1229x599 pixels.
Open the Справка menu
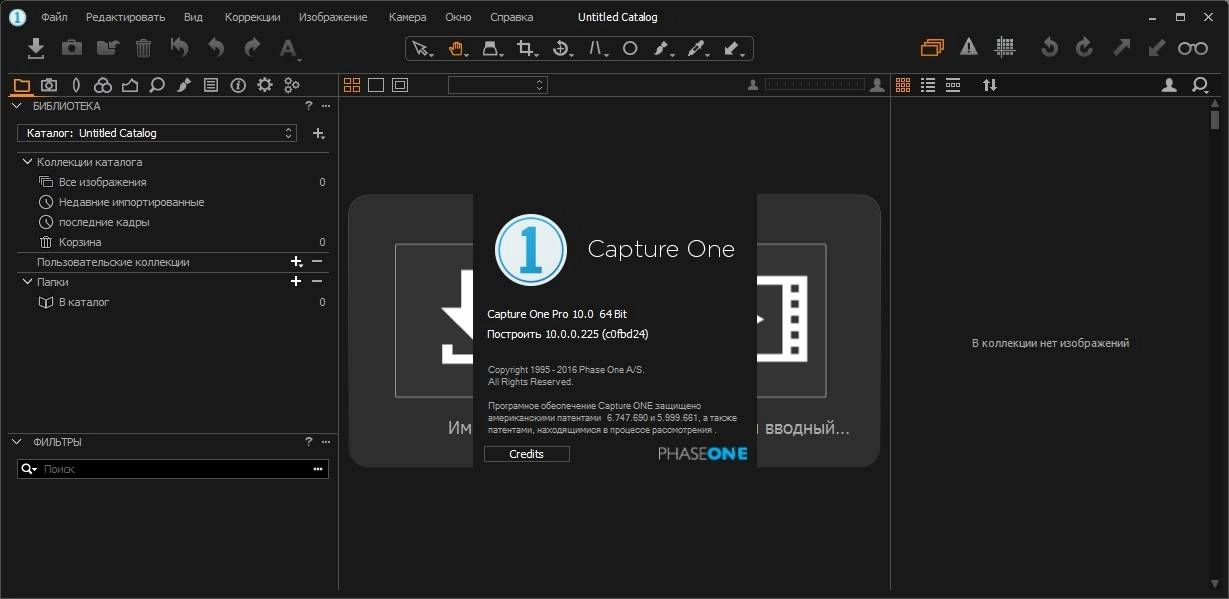point(511,17)
